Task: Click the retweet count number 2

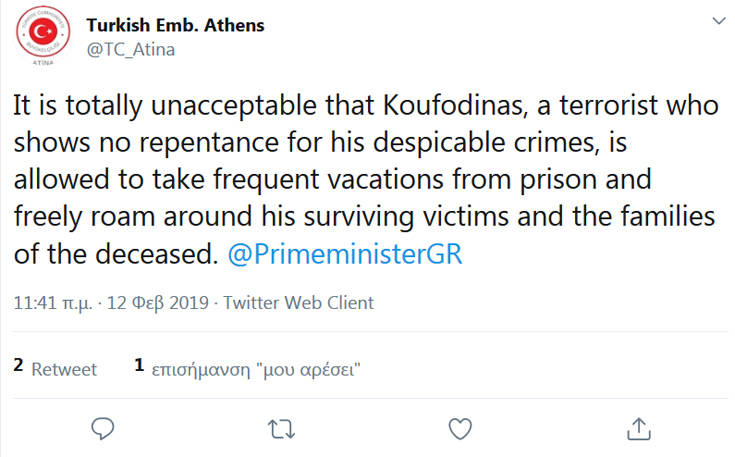Action: (19, 367)
